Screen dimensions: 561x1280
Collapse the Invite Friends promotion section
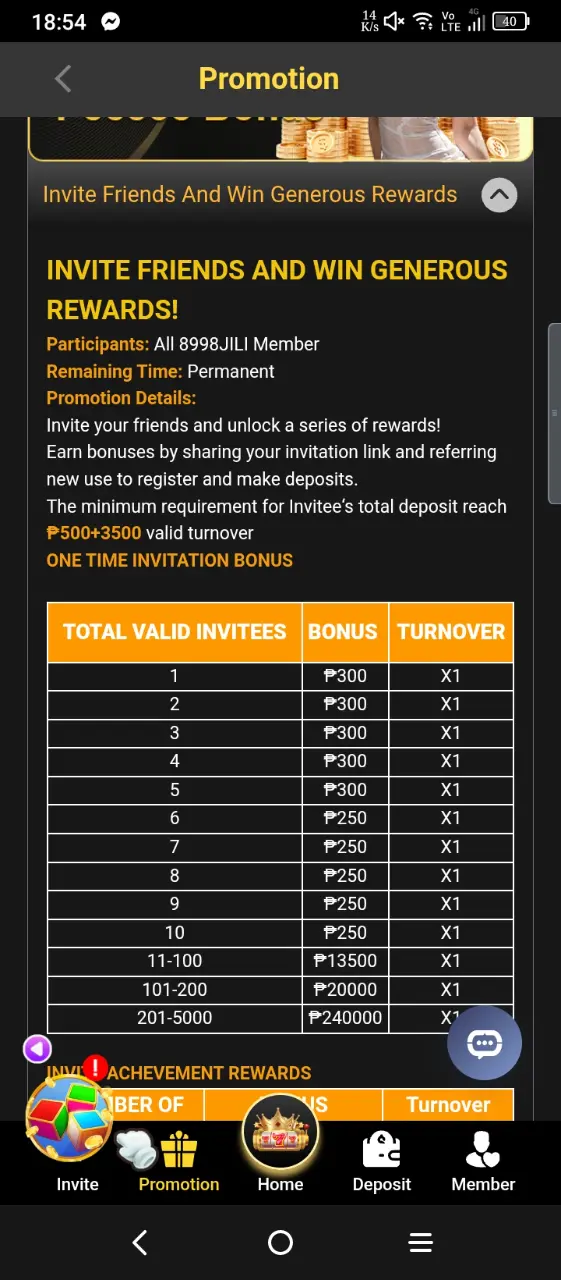[499, 194]
